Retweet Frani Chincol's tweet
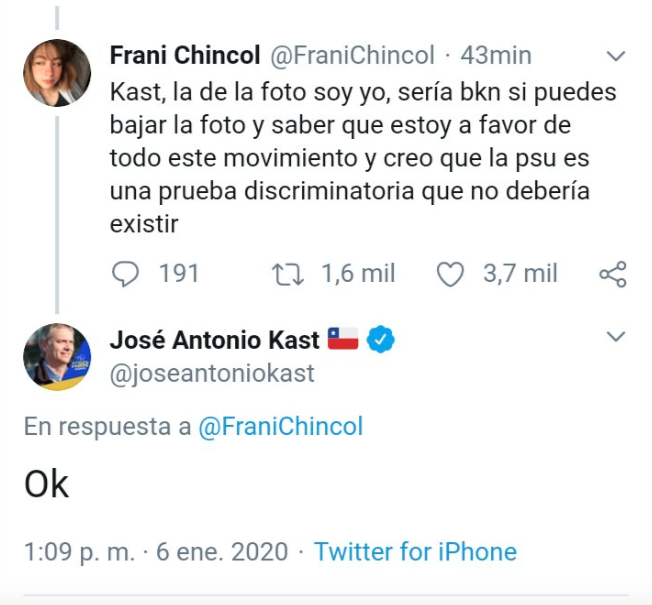 (x=288, y=275)
